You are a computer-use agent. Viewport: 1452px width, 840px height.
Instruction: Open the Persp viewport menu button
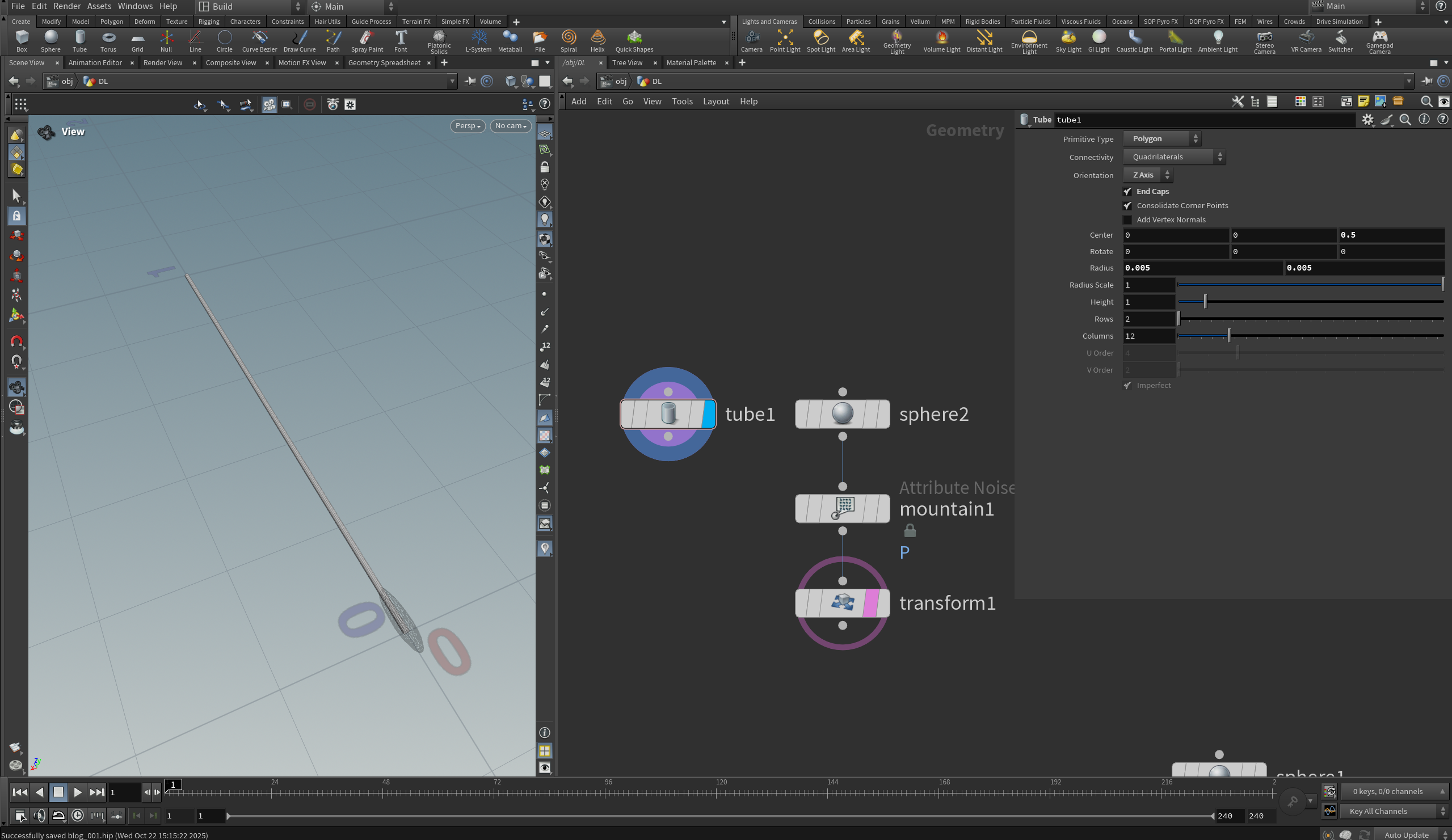tap(468, 125)
